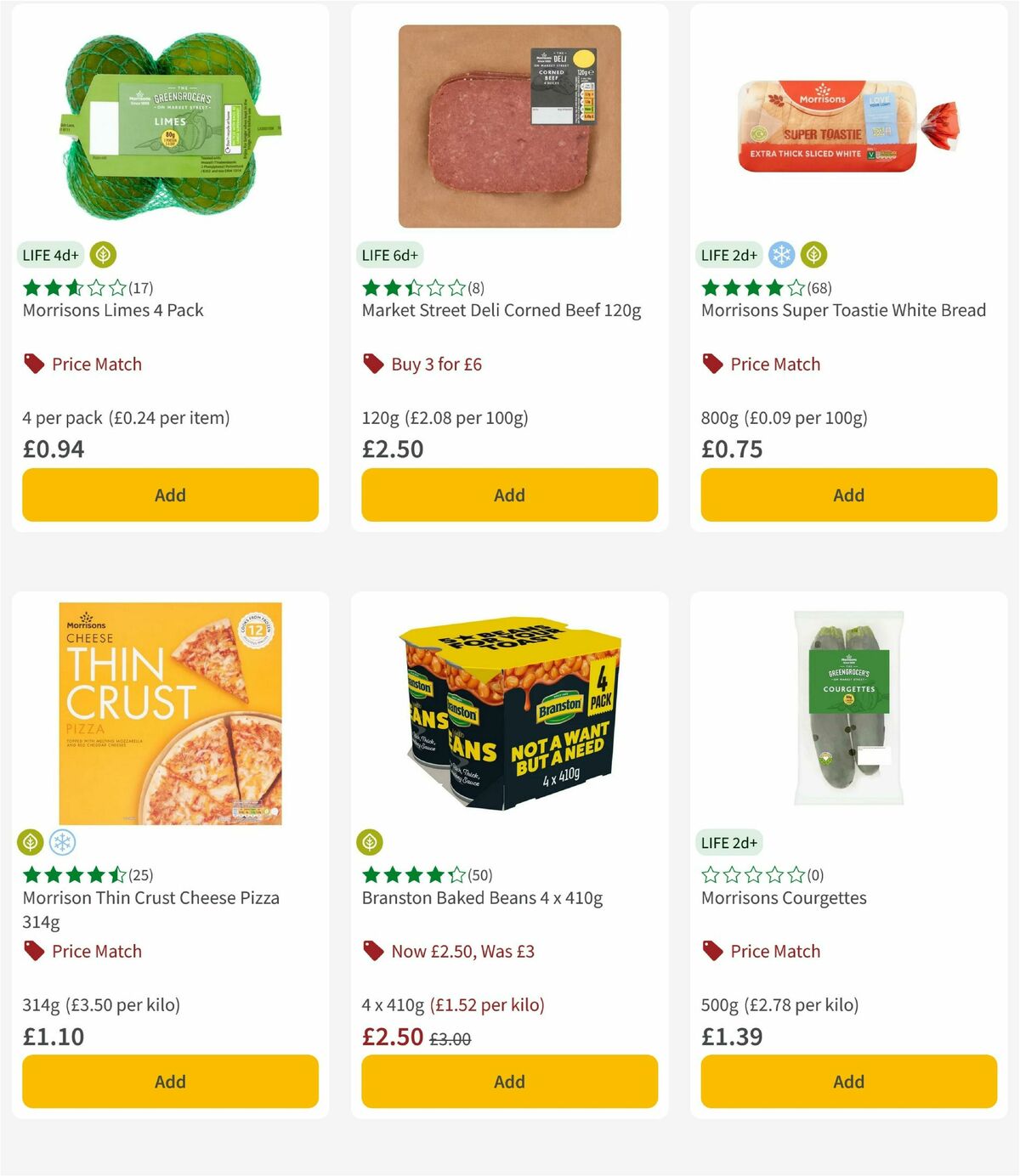Open the review count (68) for Super Toastie bread
Image resolution: width=1020 pixels, height=1176 pixels.
819,287
